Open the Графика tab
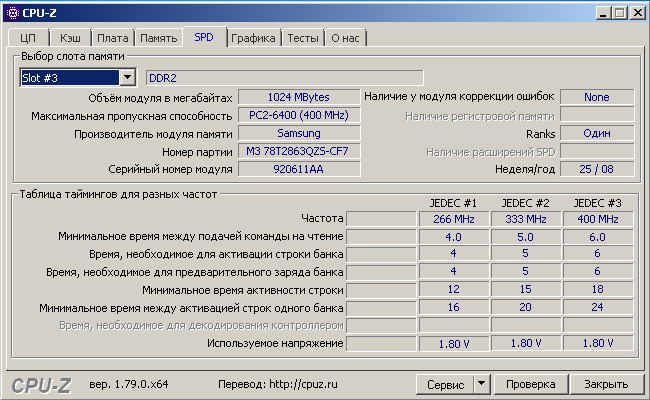The image size is (650, 400). (x=253, y=38)
